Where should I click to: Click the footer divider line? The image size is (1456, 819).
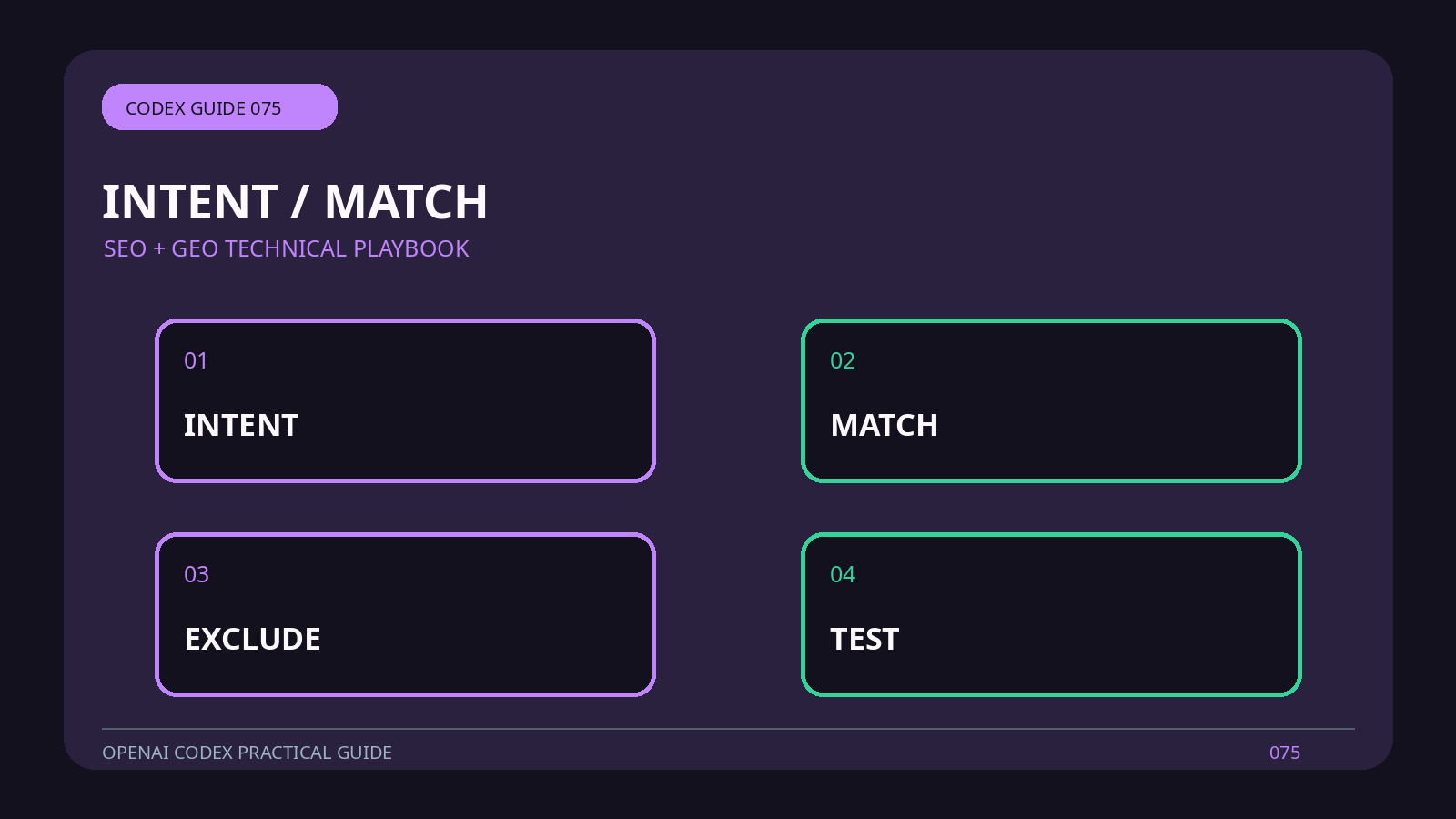pos(728,729)
